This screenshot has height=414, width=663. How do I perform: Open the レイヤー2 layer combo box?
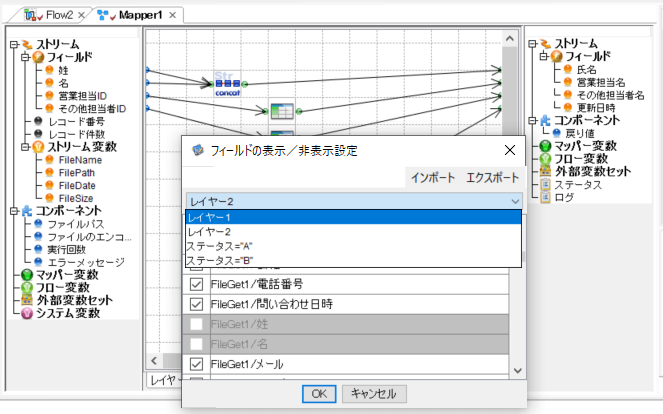point(354,202)
